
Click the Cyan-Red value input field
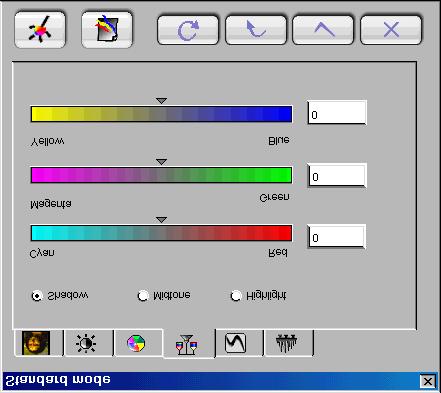337,237
